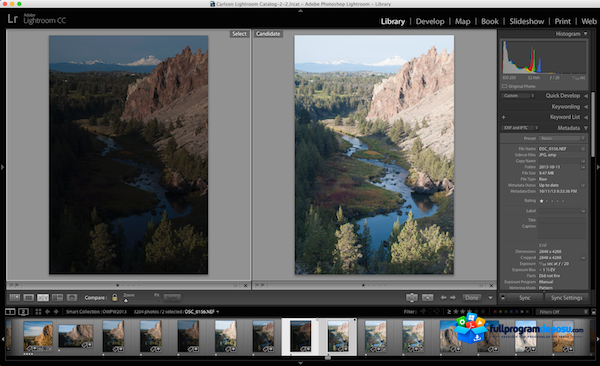Select the first filmstrip thumbnail with orange rocks
The image size is (600, 366).
[38, 336]
